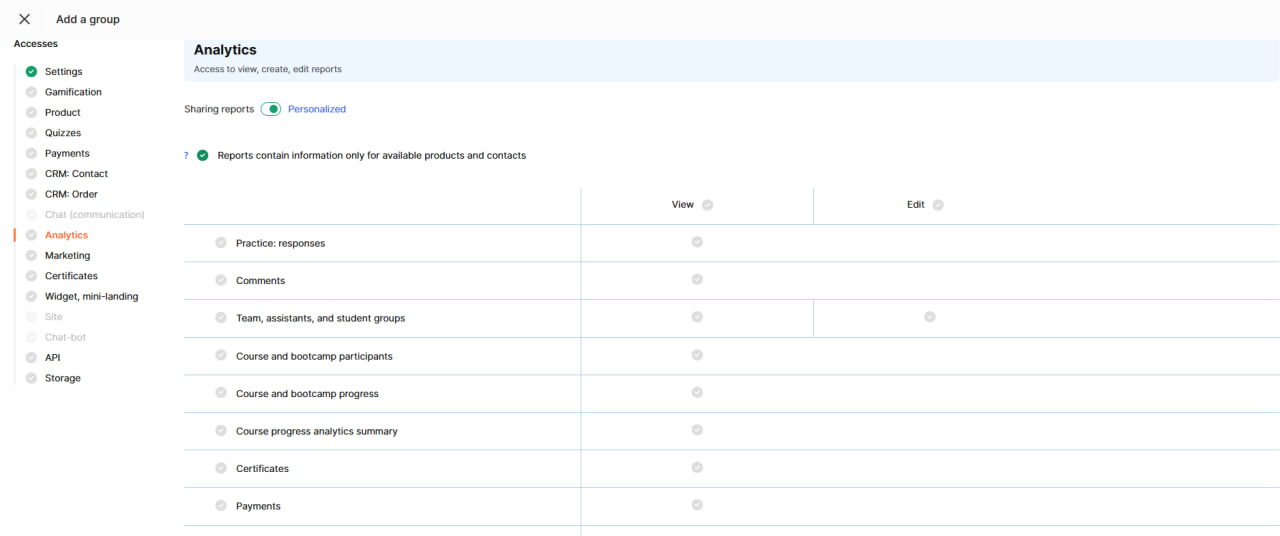
Task: Click the status icon beside Widget, mini-landing
Action: click(x=31, y=297)
